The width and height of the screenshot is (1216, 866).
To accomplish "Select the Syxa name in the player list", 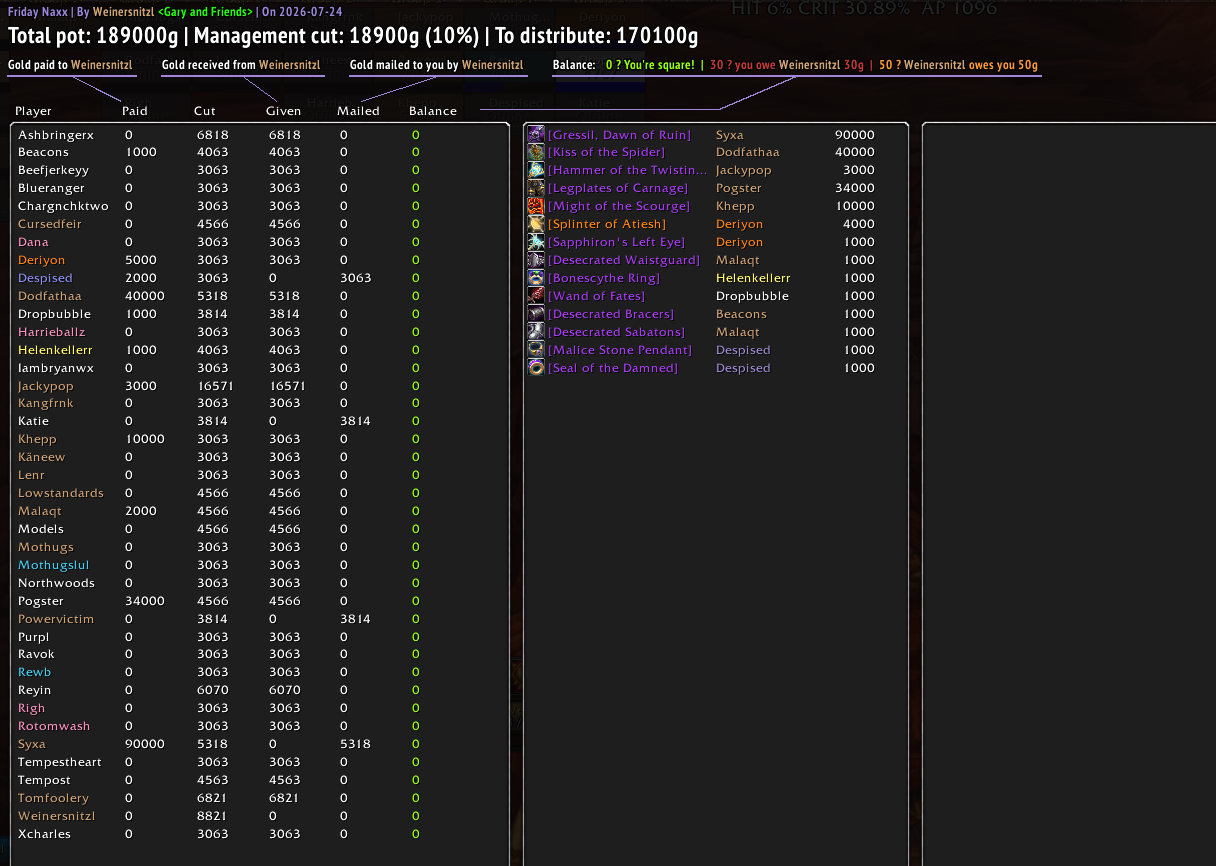I will tap(32, 745).
